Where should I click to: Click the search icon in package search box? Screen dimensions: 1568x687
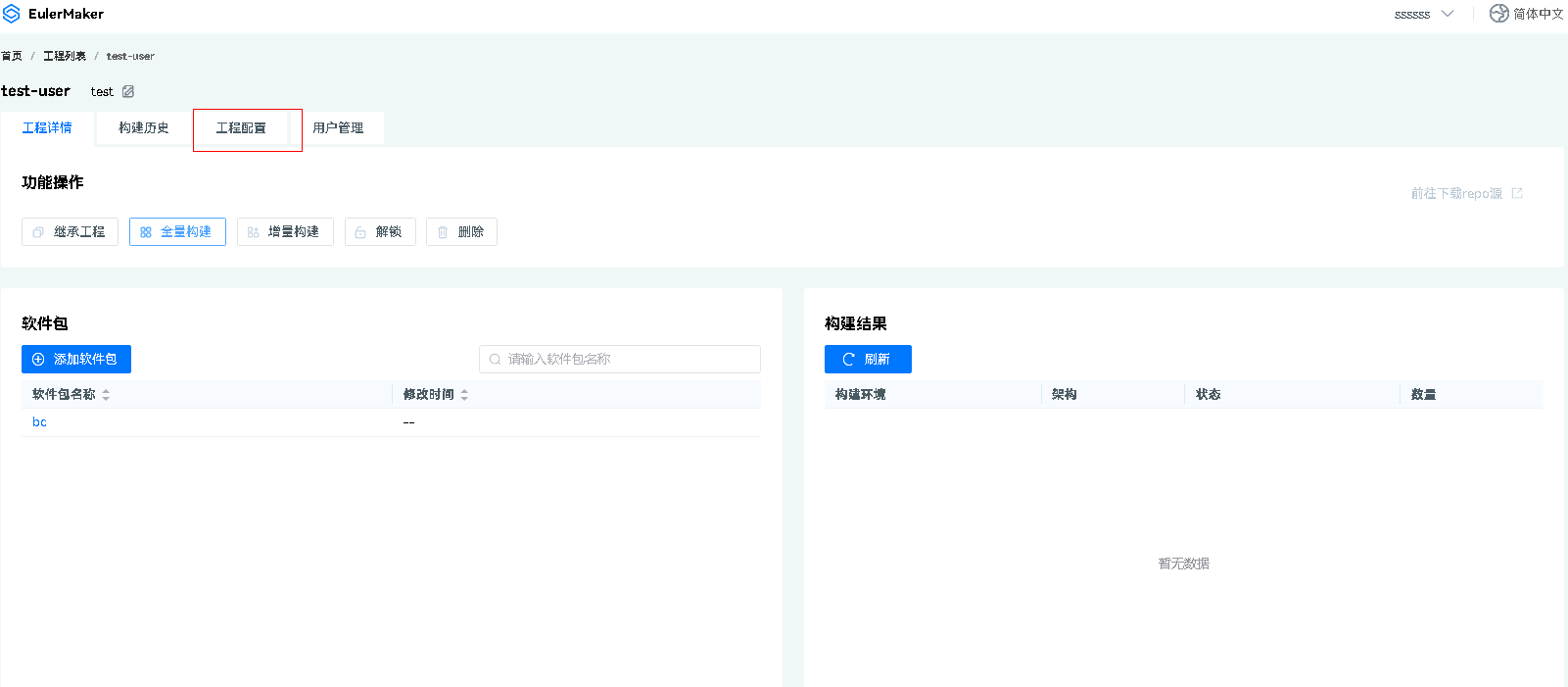tap(496, 360)
